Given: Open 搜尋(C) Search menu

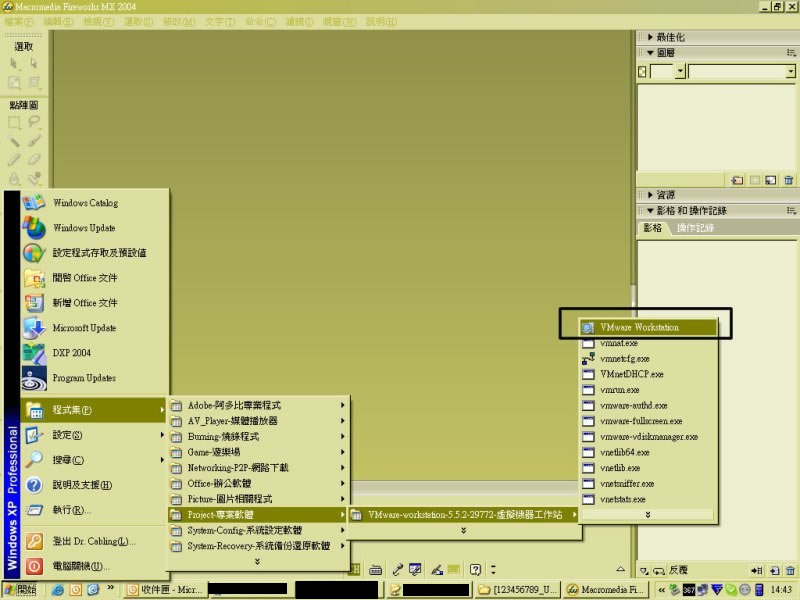Looking at the screenshot, I should (x=94, y=460).
